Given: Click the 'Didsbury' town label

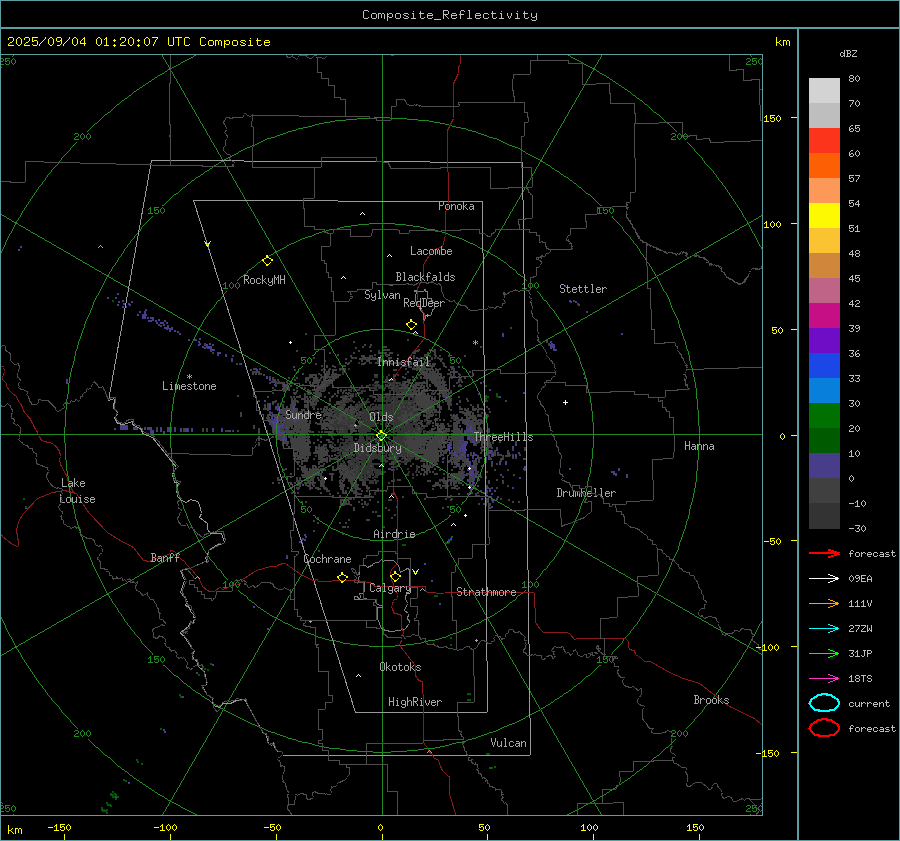Looking at the screenshot, I should point(377,448).
